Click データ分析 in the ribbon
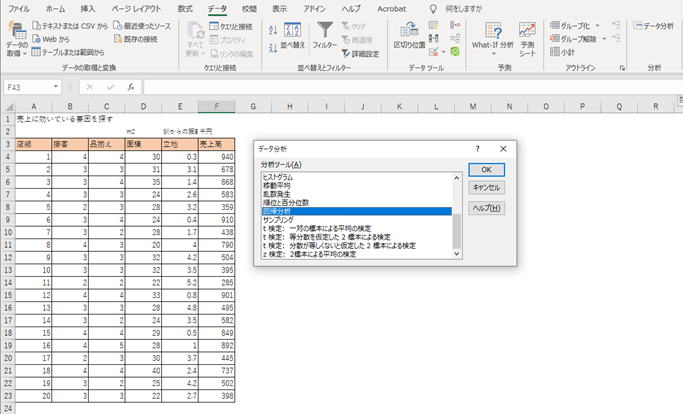Image resolution: width=683 pixels, height=414 pixels. click(653, 26)
